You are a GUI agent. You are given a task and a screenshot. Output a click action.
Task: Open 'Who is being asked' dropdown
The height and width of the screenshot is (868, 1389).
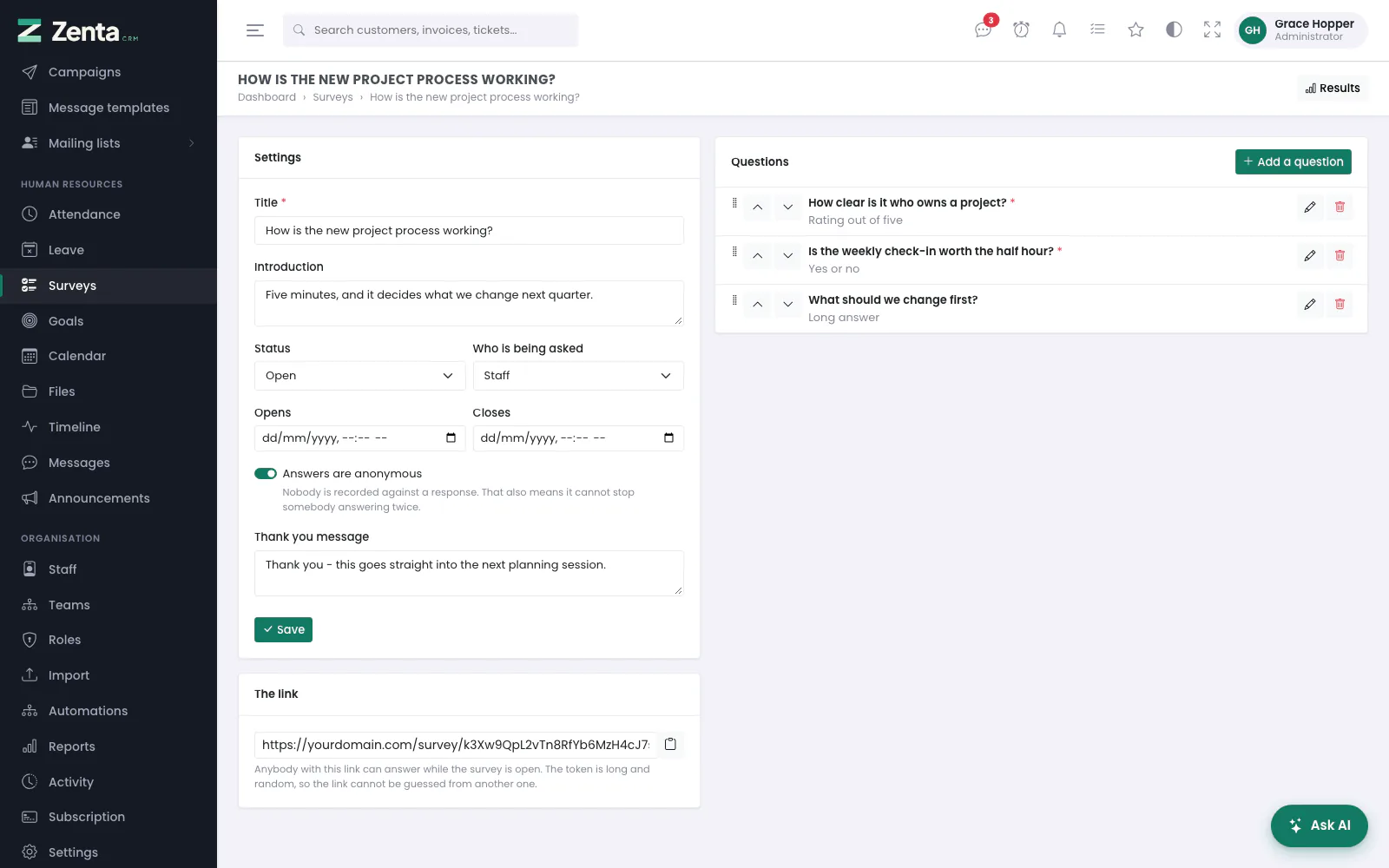578,376
